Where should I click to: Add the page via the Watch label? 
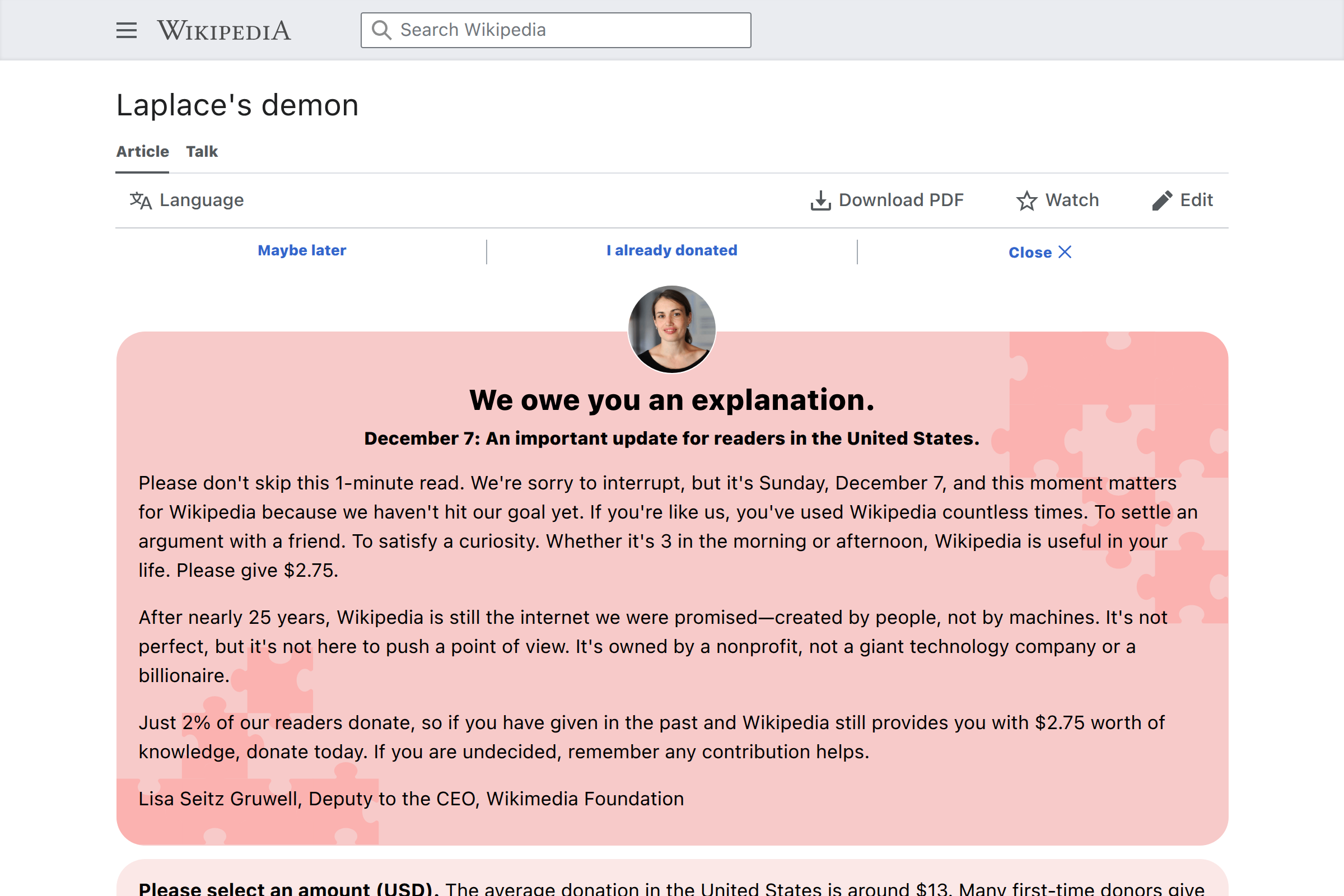pyautogui.click(x=1072, y=200)
